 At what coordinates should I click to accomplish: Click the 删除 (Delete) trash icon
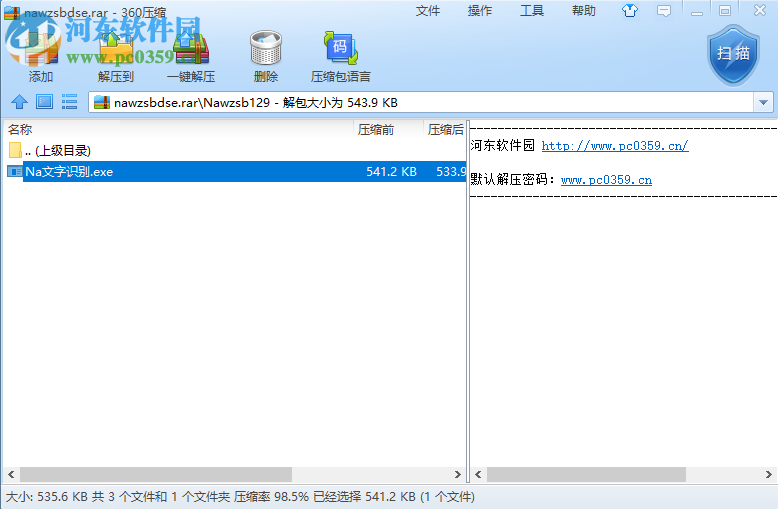coord(266,48)
